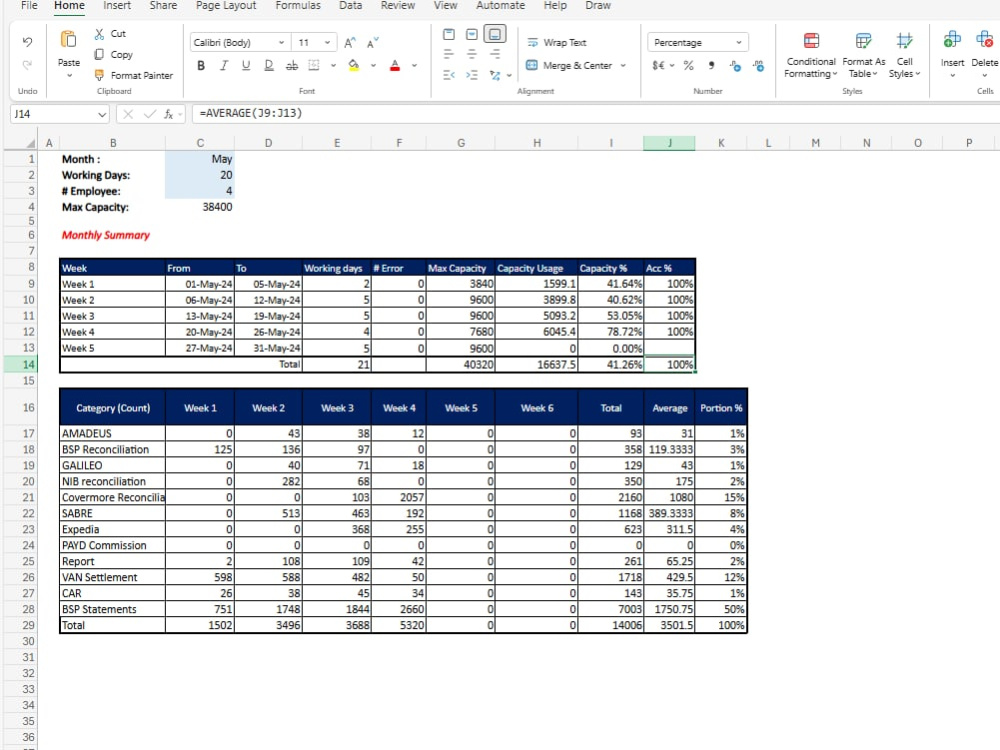Select the column J header
The height and width of the screenshot is (750, 1000).
(669, 143)
